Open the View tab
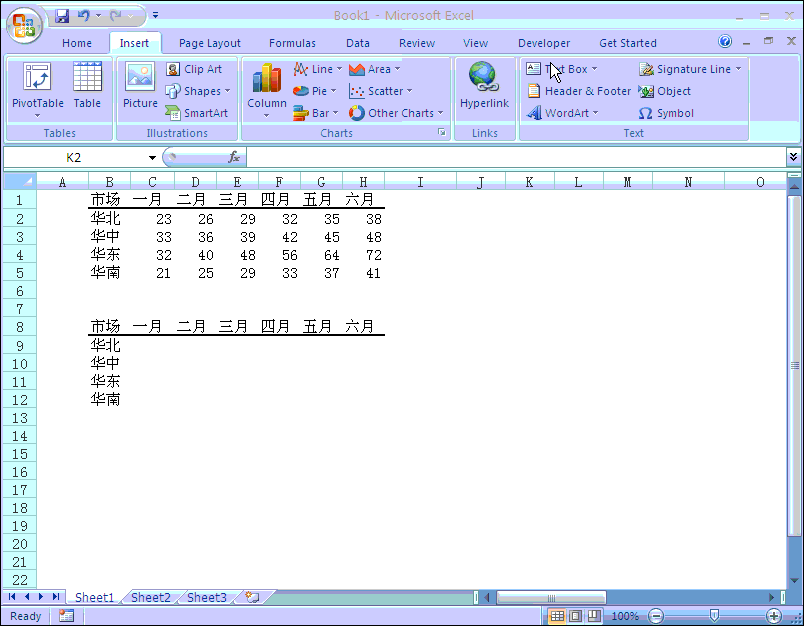Screen dimensions: 804x626 475,43
